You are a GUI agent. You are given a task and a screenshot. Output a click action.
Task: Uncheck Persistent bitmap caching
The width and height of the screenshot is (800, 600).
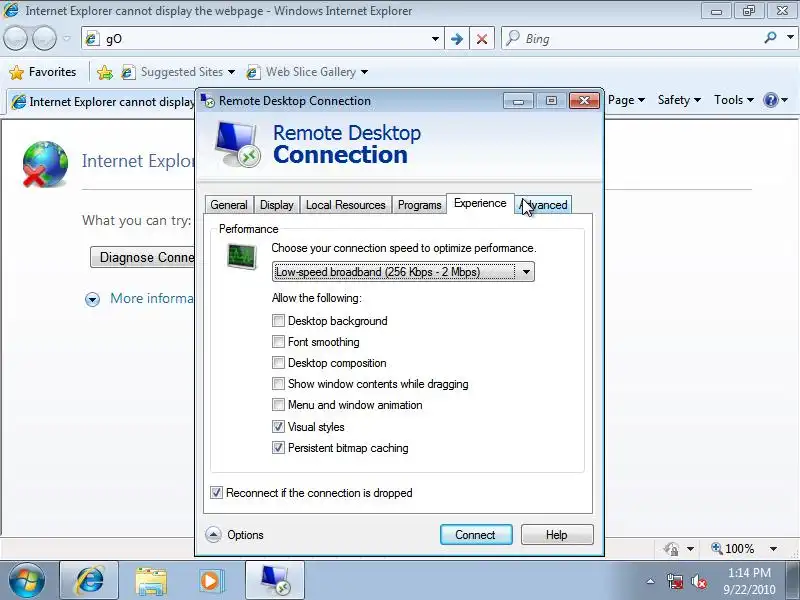(278, 448)
